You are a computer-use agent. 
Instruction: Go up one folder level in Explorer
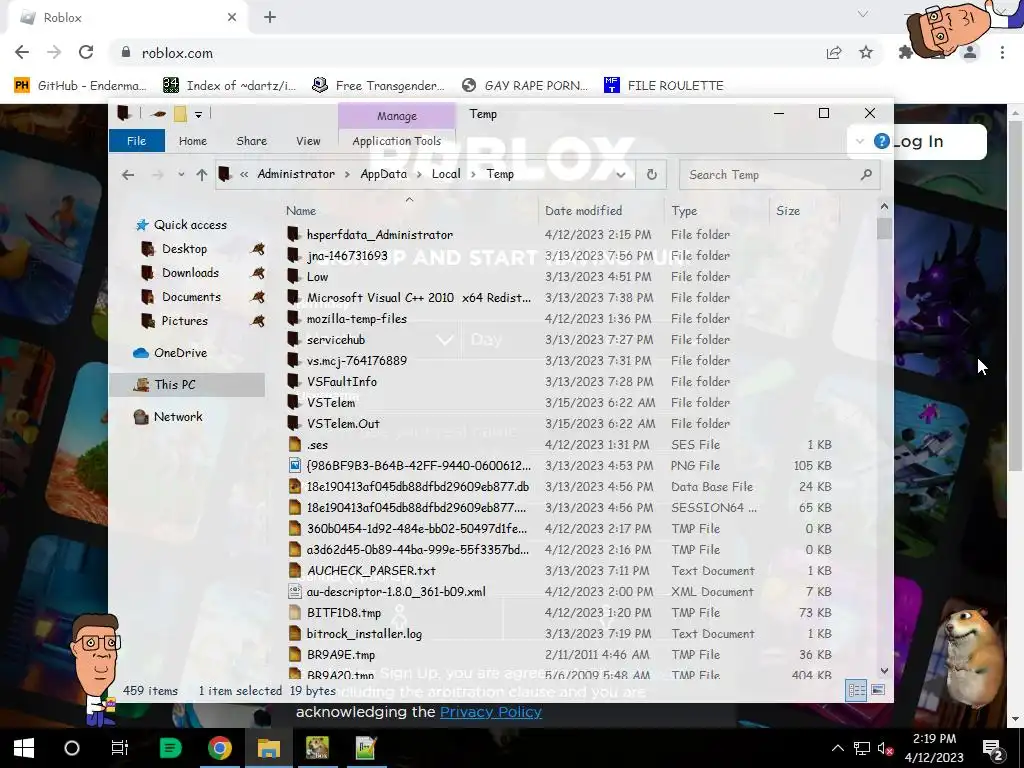click(x=202, y=174)
